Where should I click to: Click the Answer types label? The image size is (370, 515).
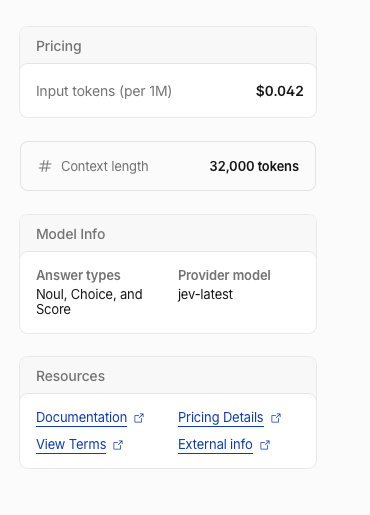tap(78, 275)
